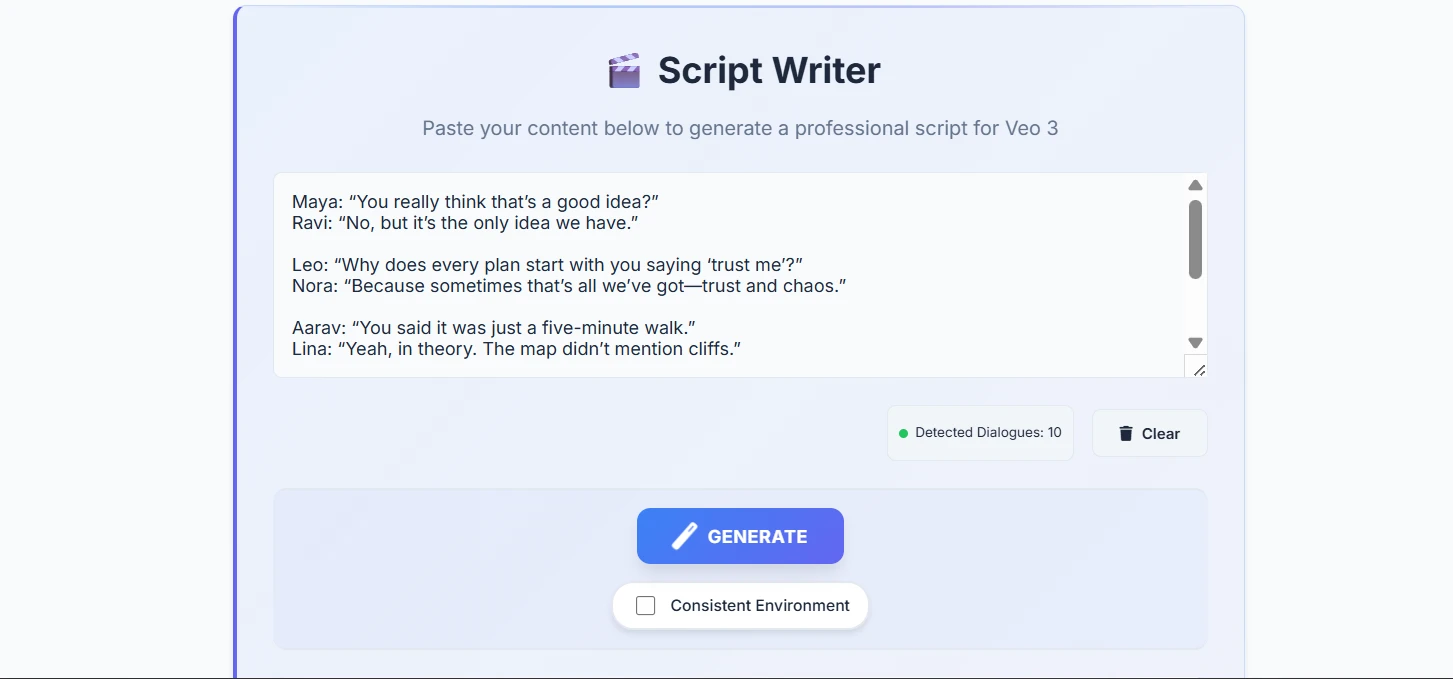1453x679 pixels.
Task: Click Lina's line about cliffs
Action: click(x=516, y=348)
